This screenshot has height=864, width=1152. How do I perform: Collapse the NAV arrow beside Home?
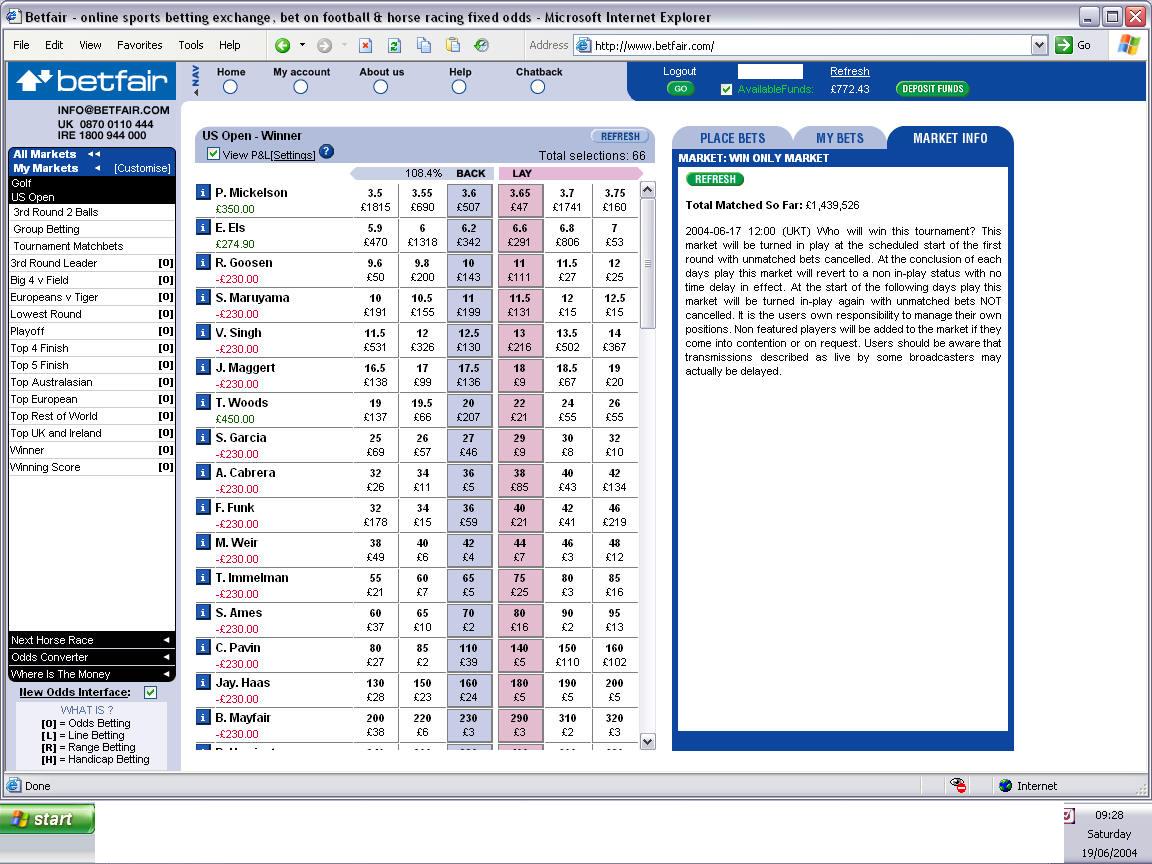196,80
